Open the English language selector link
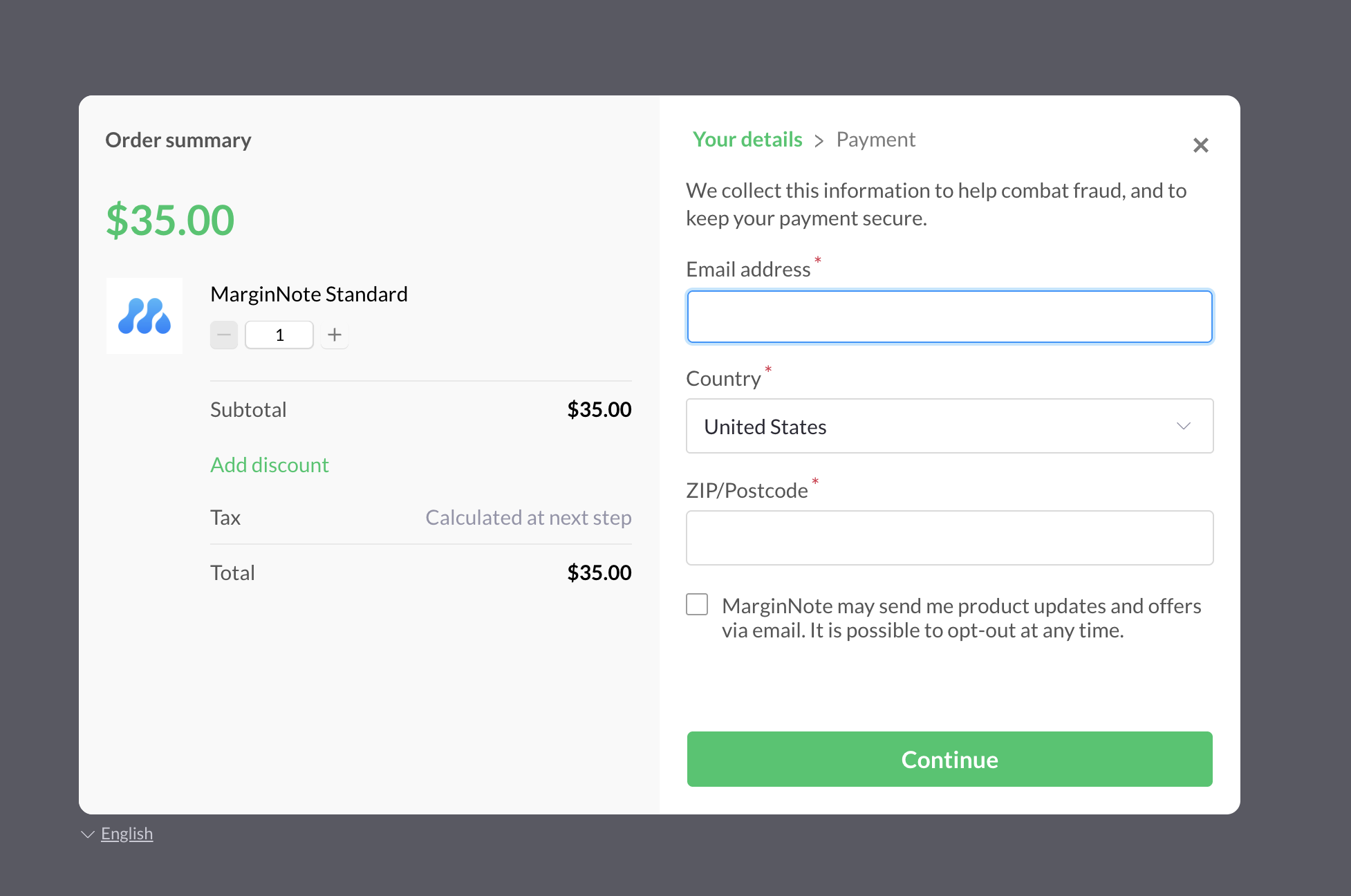 pyautogui.click(x=127, y=834)
